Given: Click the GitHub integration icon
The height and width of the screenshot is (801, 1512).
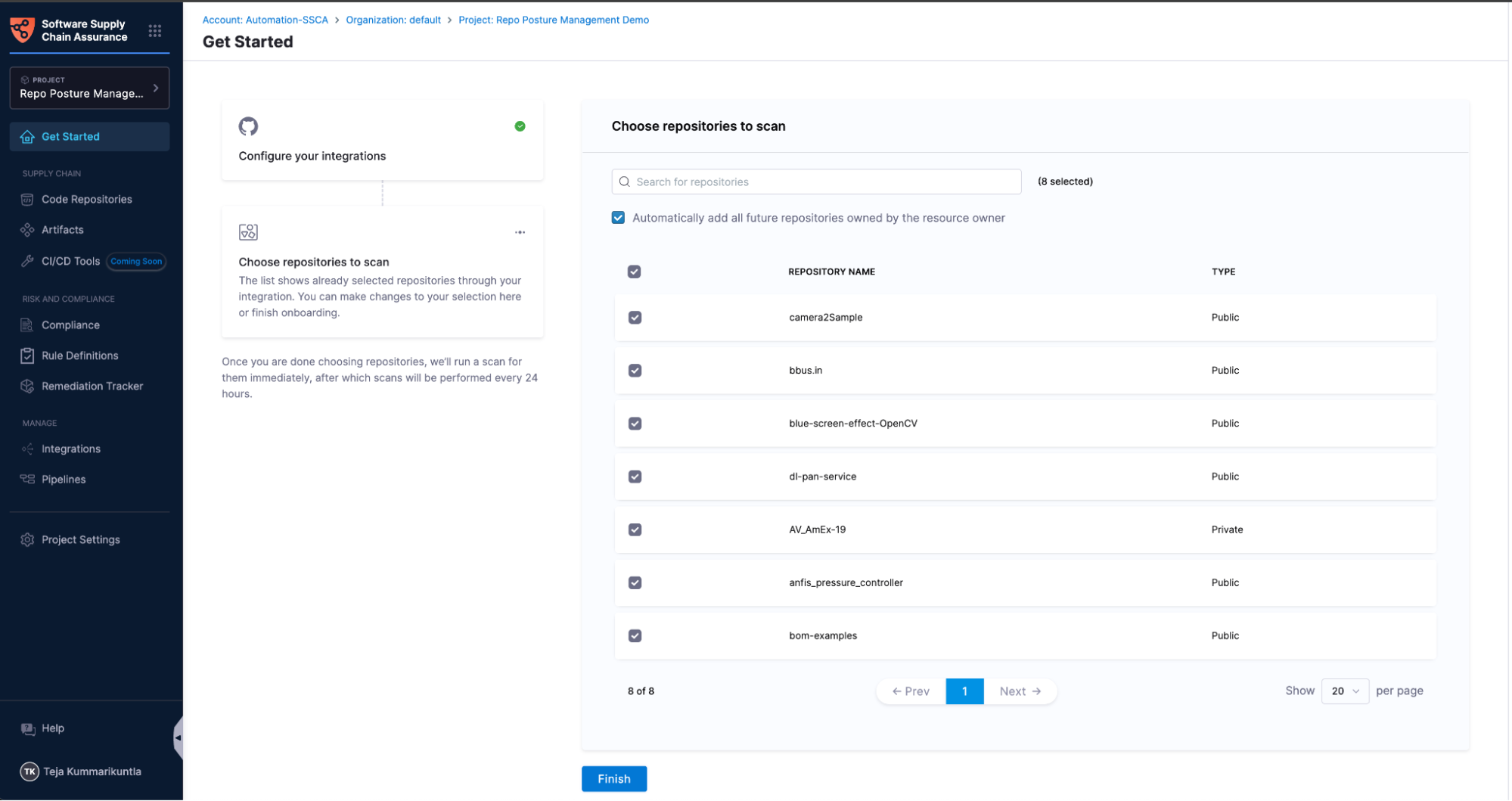Looking at the screenshot, I should coord(248,126).
